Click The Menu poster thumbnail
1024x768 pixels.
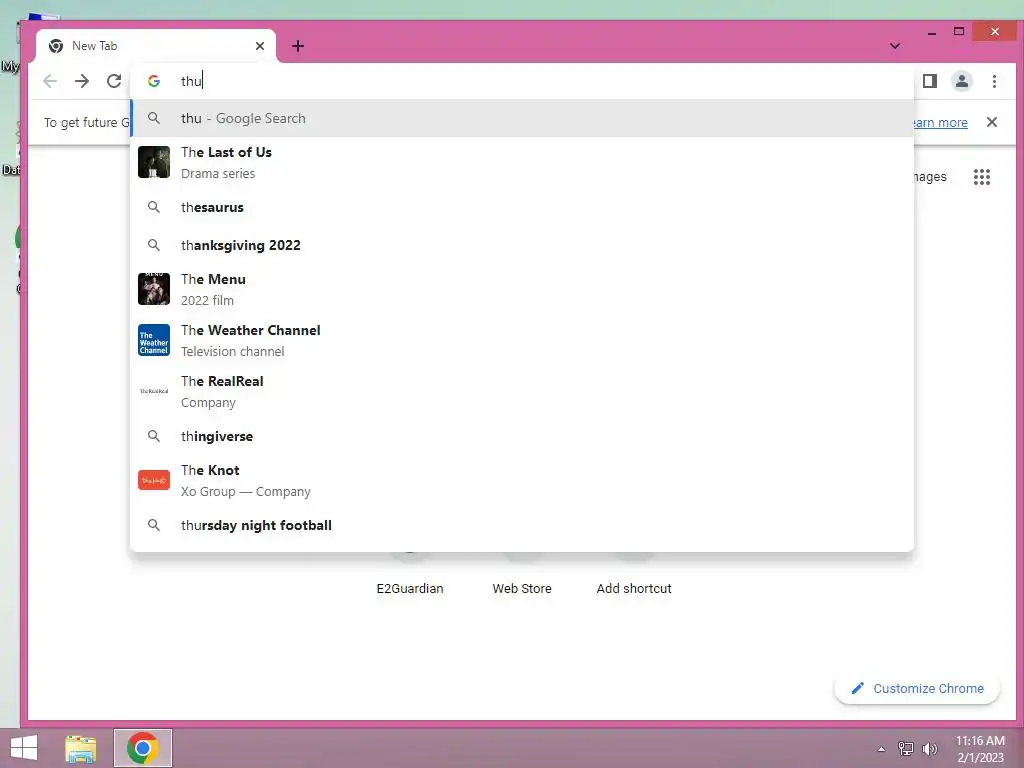(x=154, y=289)
